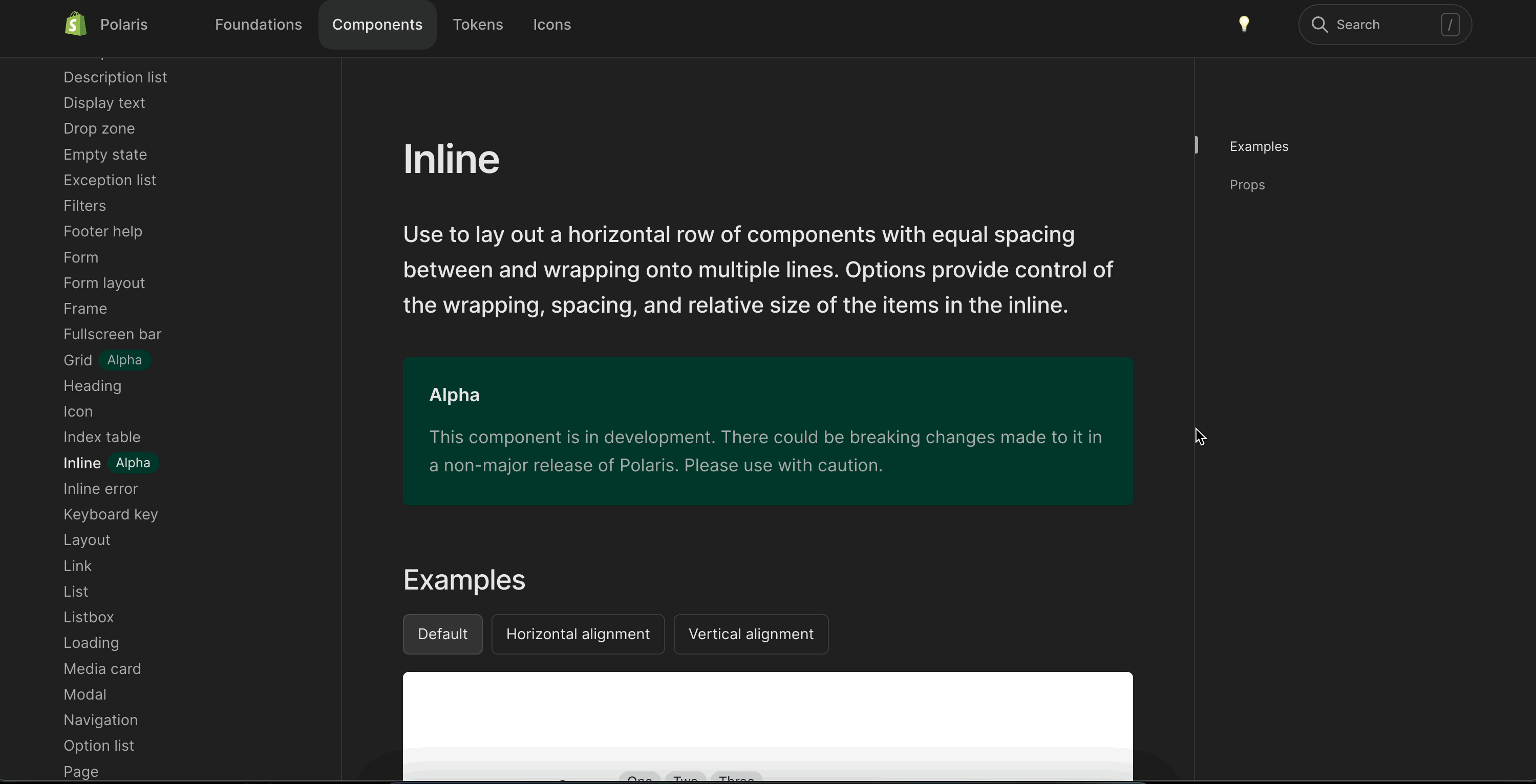Open the Foundations nav tab
Image resolution: width=1536 pixels, height=784 pixels.
pyautogui.click(x=258, y=25)
